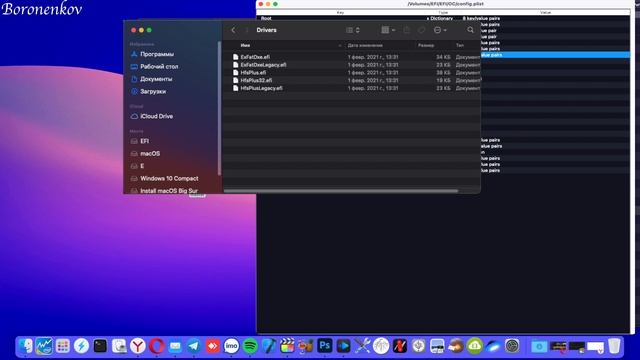Open Opera browser from the Dock

(x=156, y=346)
